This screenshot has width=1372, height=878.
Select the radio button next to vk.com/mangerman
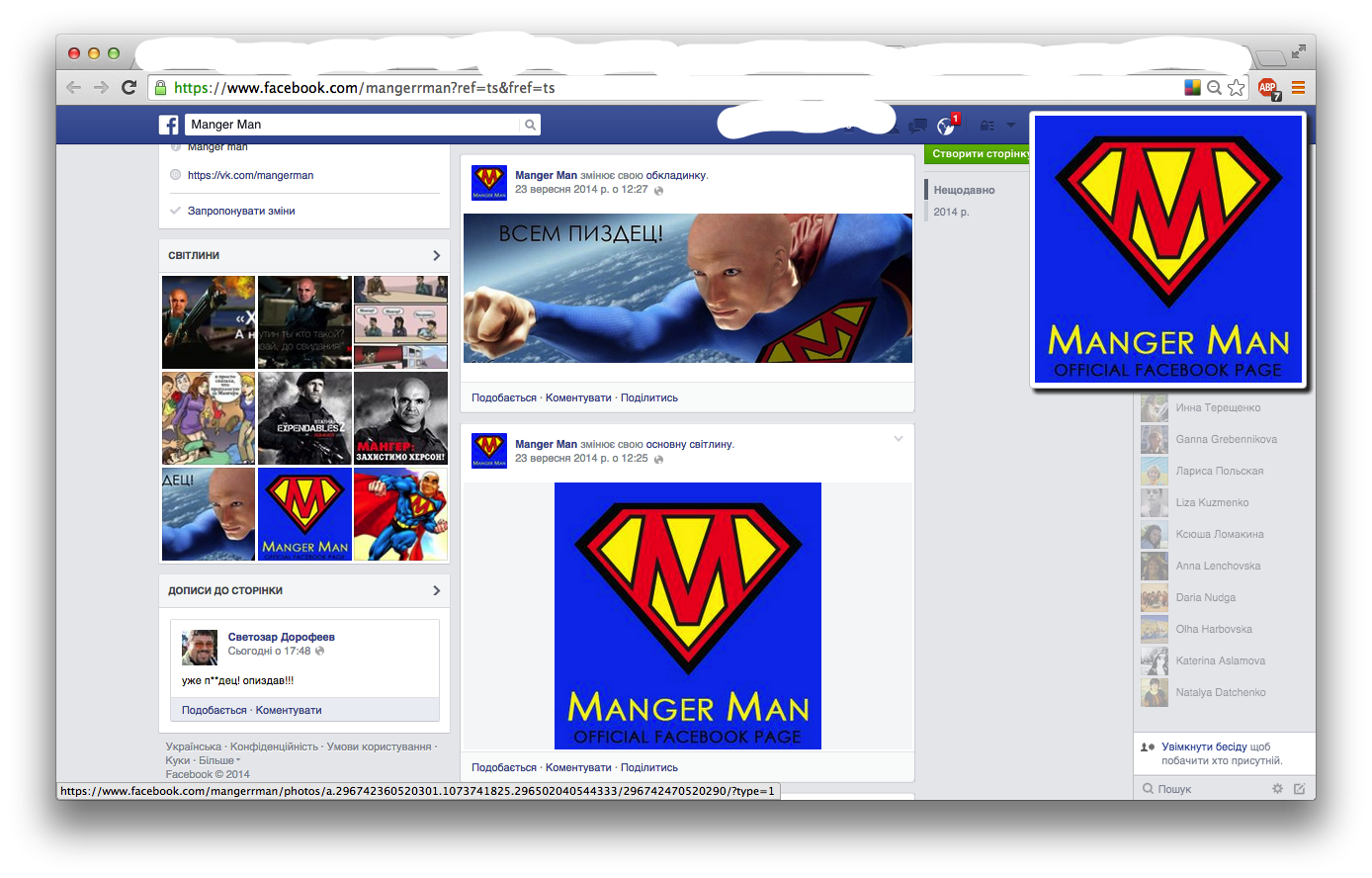point(175,175)
